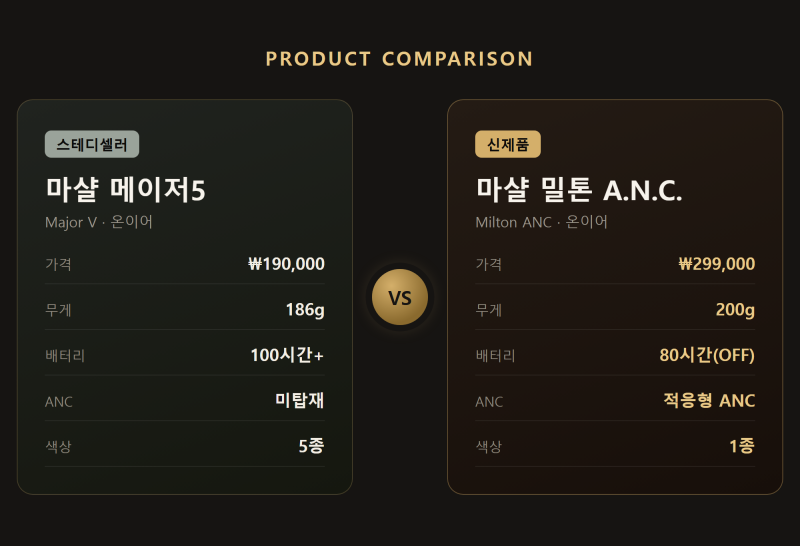Open the 마샬 밀톤 A.N.C. product title
This screenshot has width=800, height=546.
pos(579,189)
